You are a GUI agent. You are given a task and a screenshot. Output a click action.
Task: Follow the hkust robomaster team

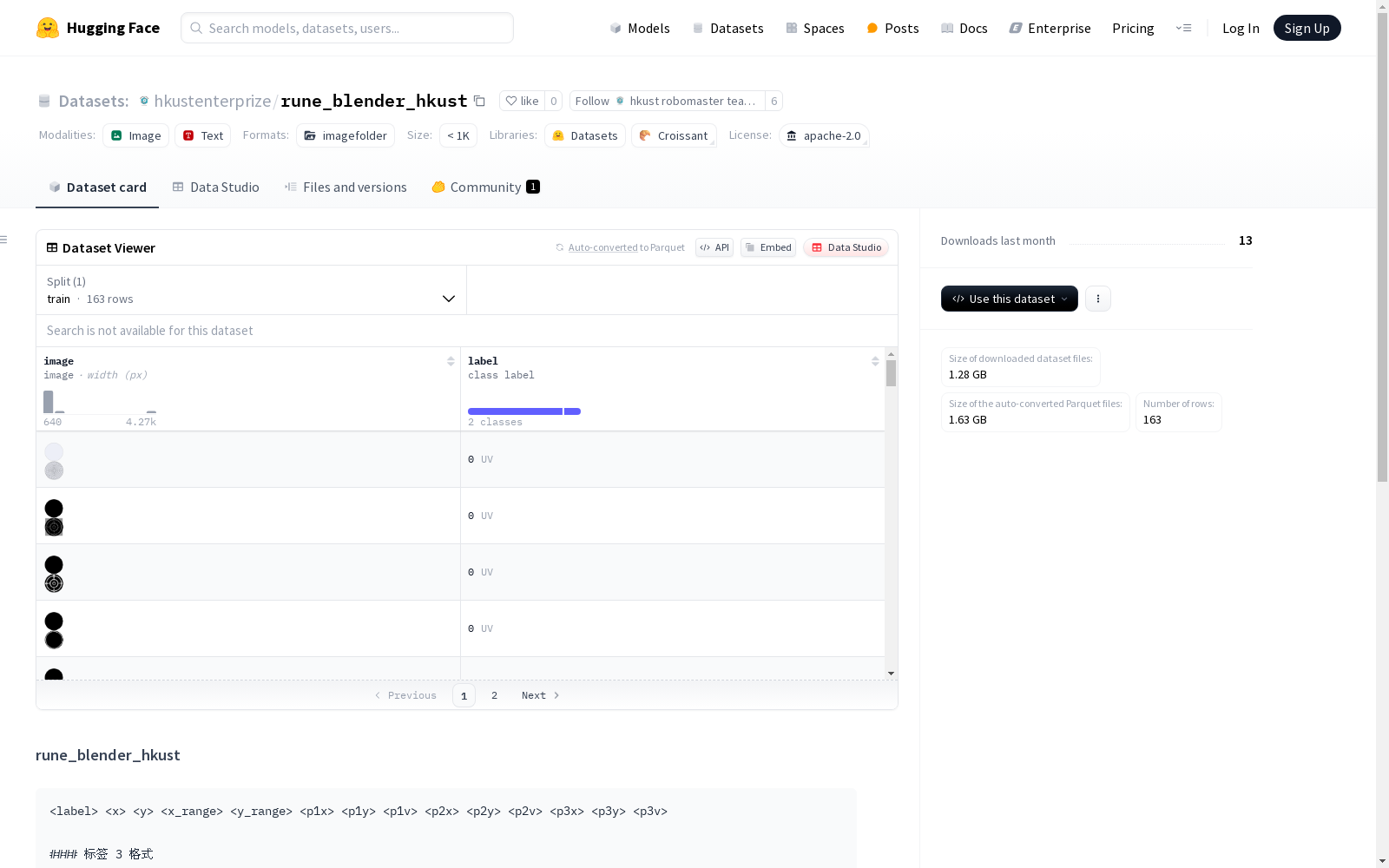[x=667, y=101]
